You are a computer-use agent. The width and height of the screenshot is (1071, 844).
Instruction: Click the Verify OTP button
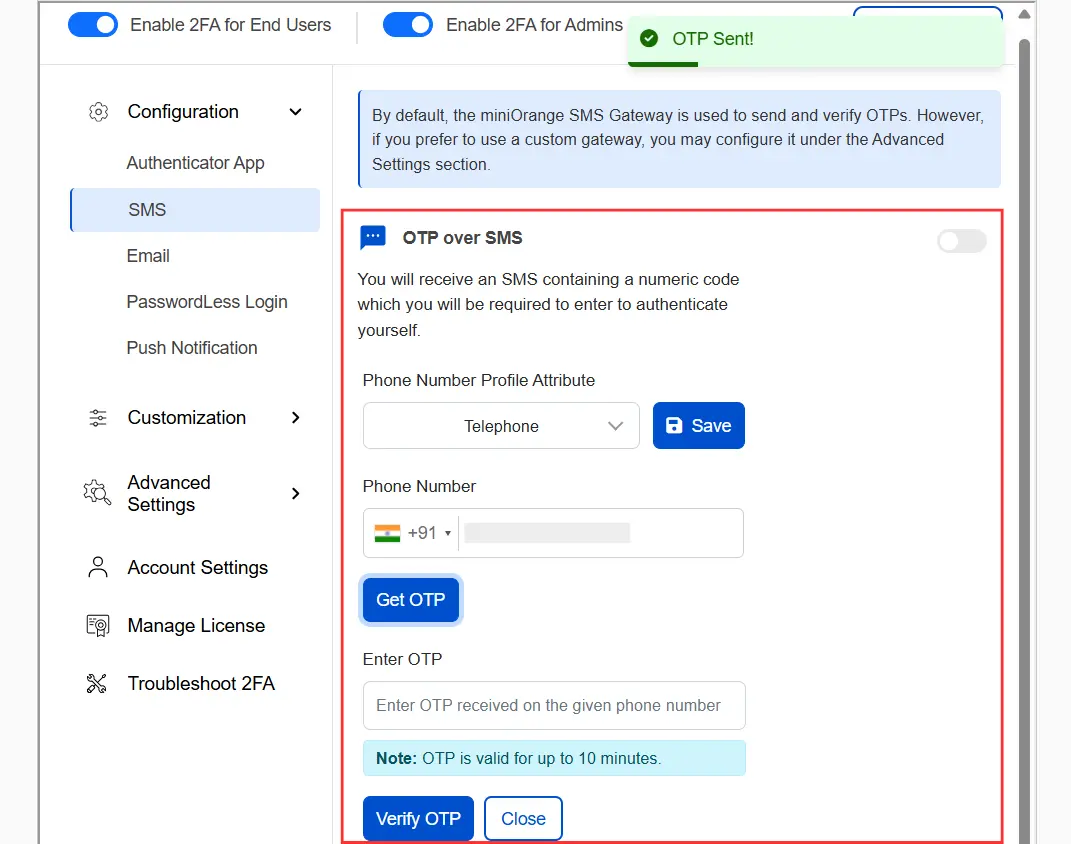(418, 818)
